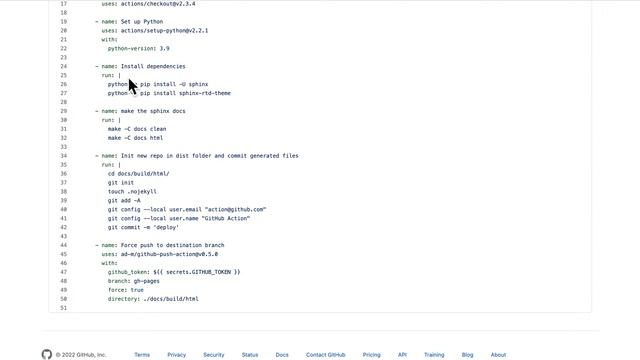Open the Blog footer link
This screenshot has height=360, width=640.
point(467,355)
